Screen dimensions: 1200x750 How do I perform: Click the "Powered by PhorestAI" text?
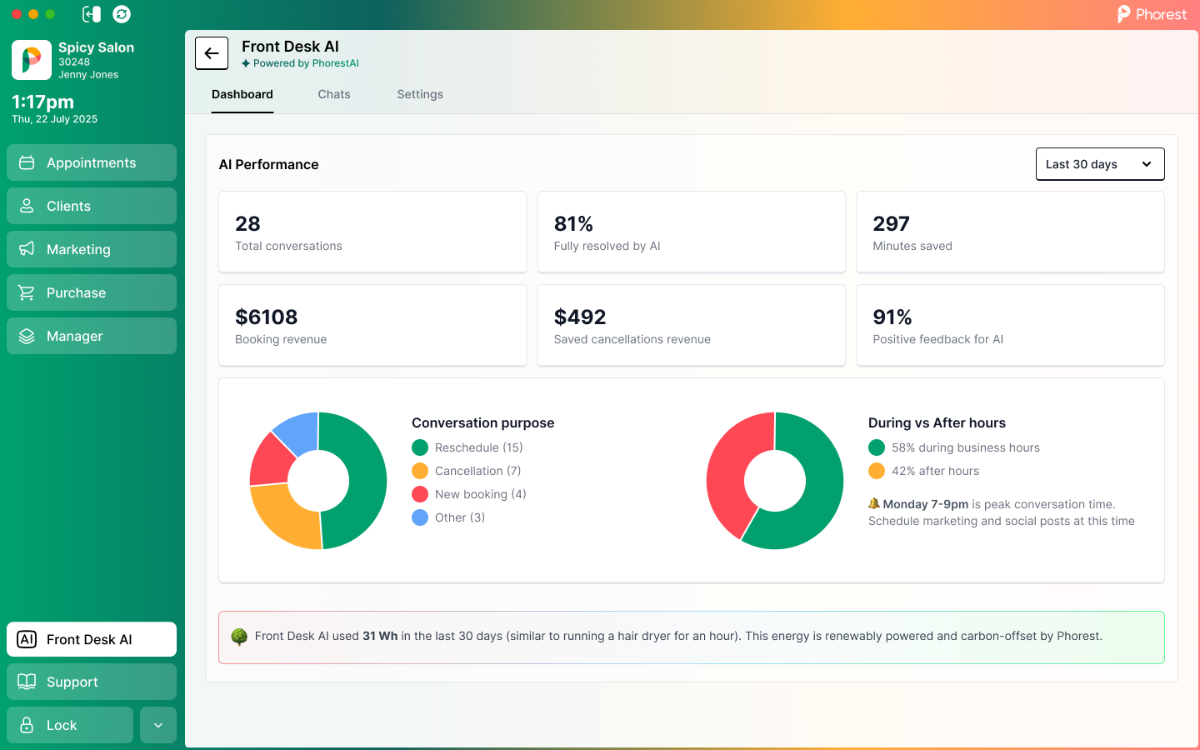pos(306,64)
